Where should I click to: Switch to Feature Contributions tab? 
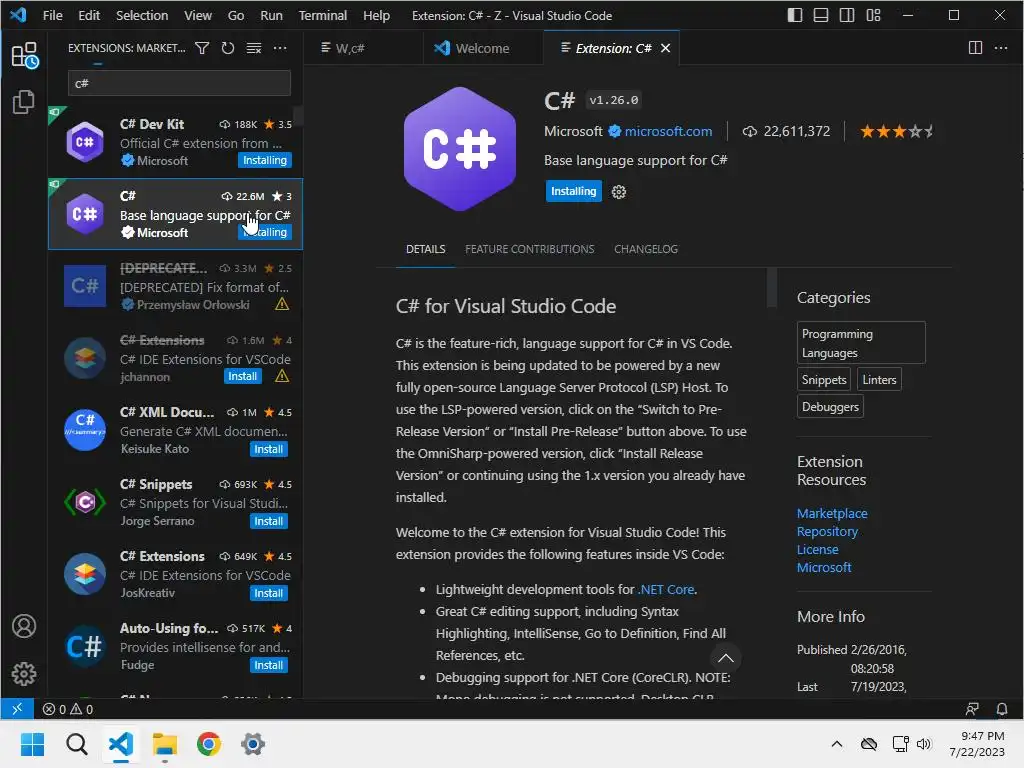tap(530, 249)
